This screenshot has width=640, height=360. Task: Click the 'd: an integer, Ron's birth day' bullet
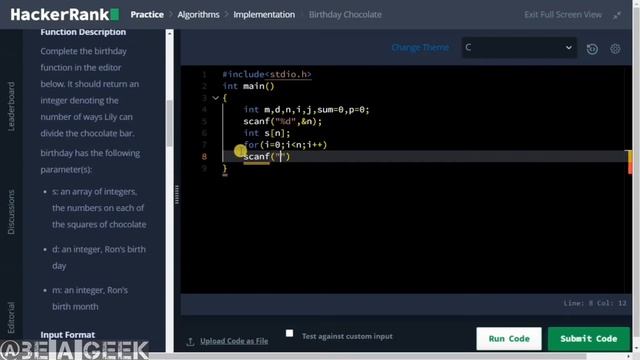tap(98, 258)
